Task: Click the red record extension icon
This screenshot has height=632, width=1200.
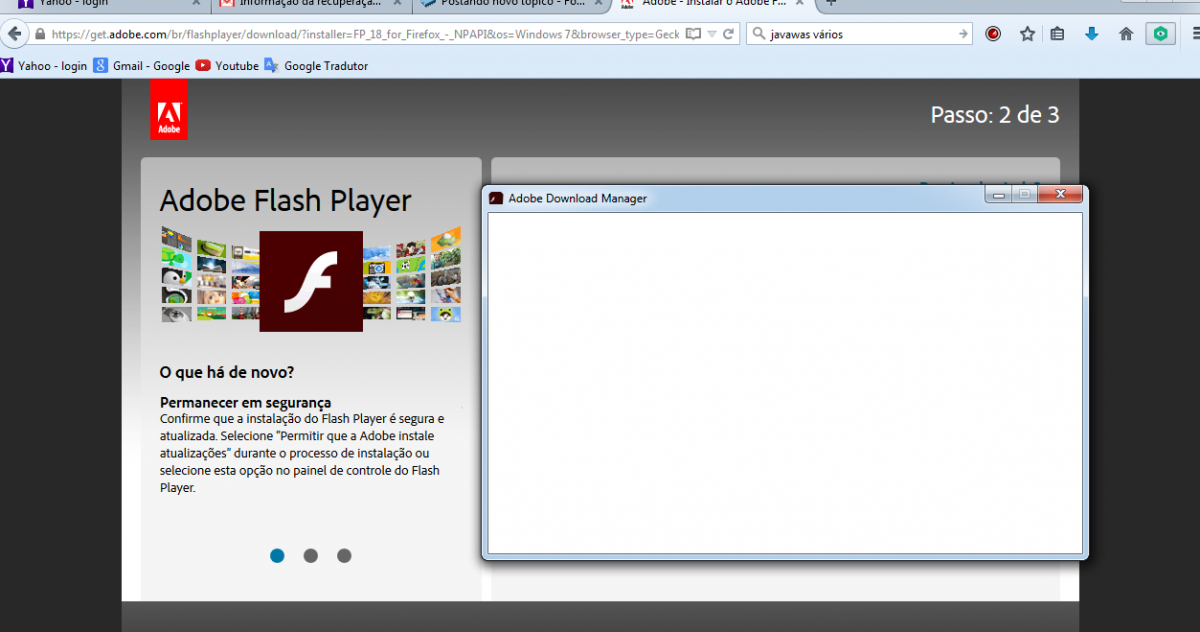Action: click(993, 34)
